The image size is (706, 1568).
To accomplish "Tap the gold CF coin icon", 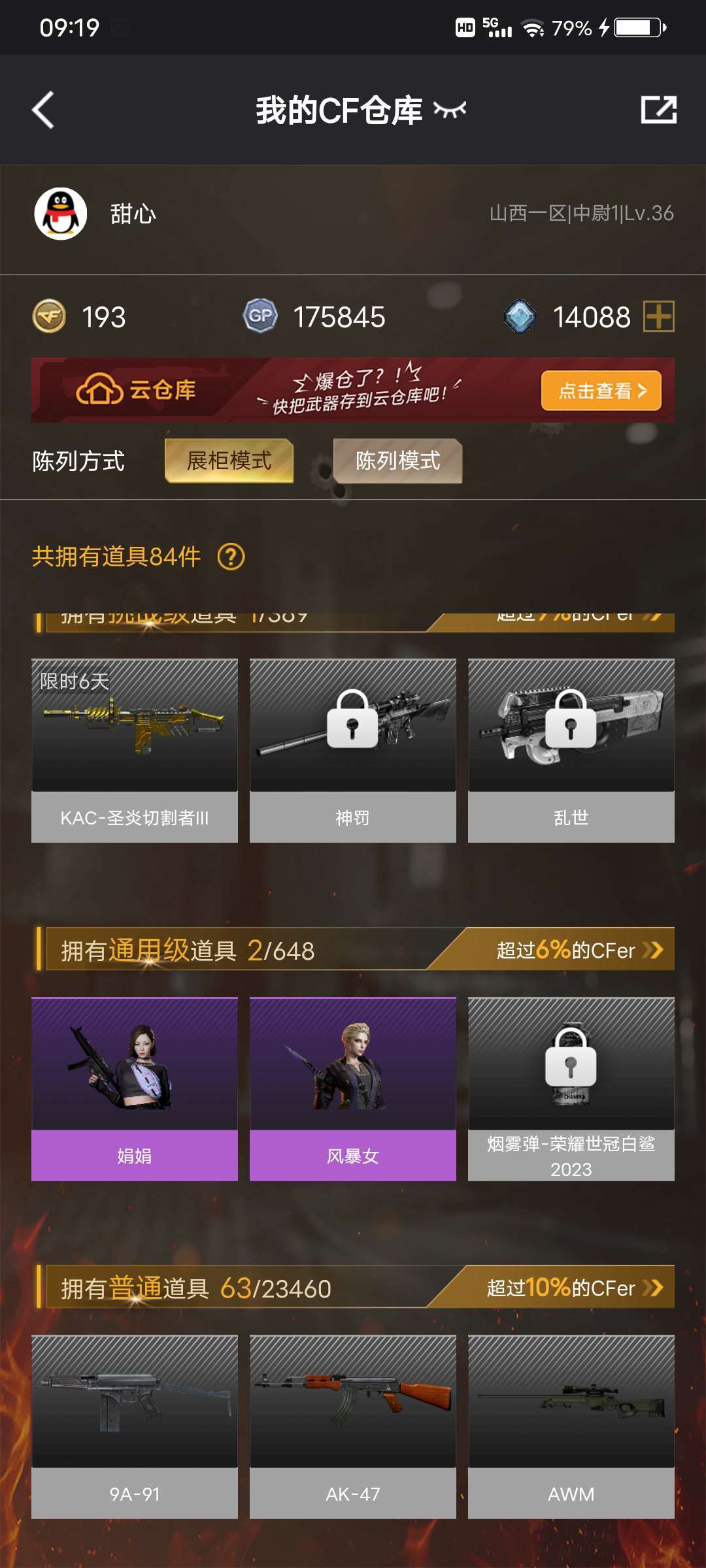I will click(49, 317).
